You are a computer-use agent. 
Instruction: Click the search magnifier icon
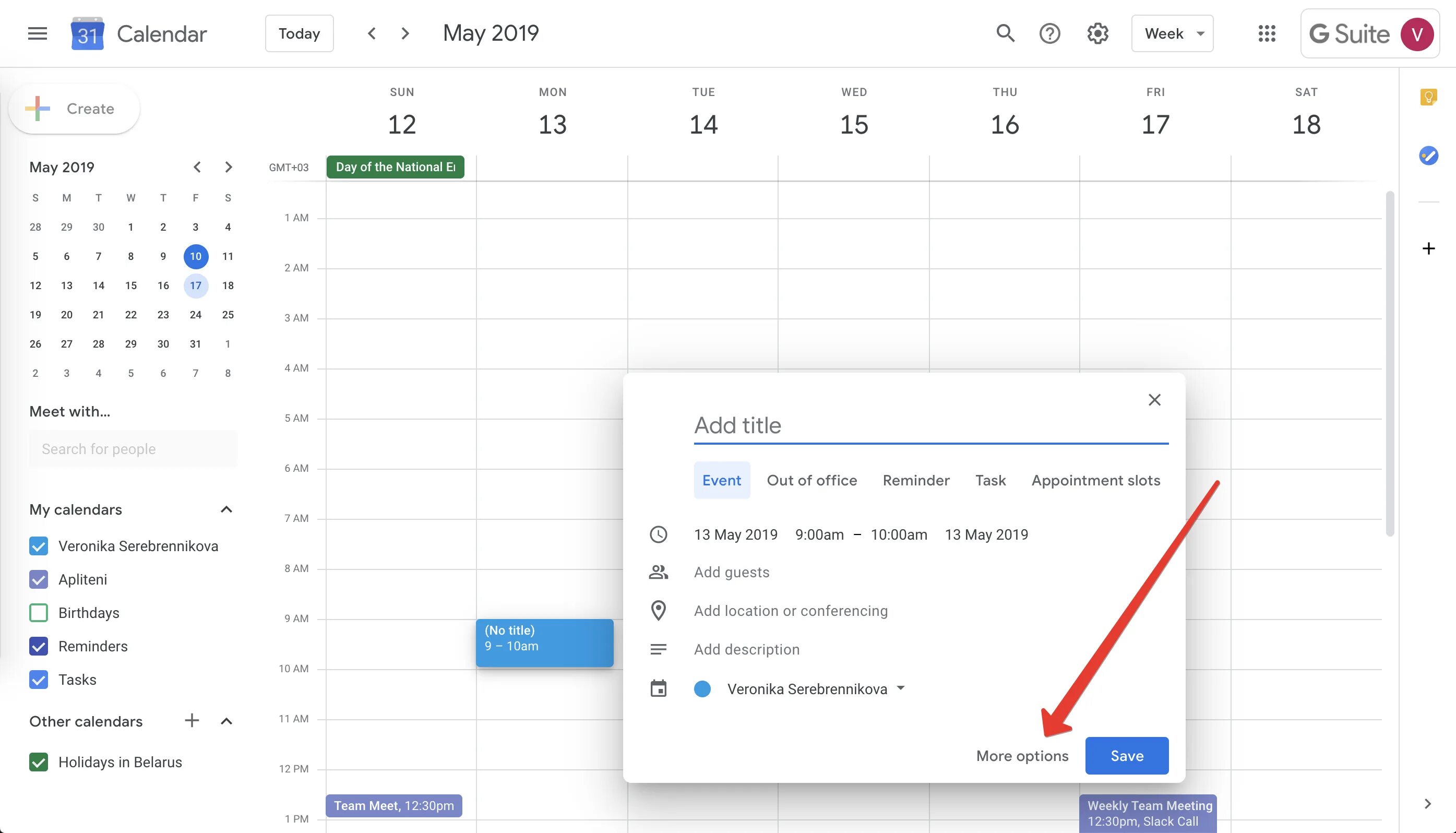[1005, 33]
